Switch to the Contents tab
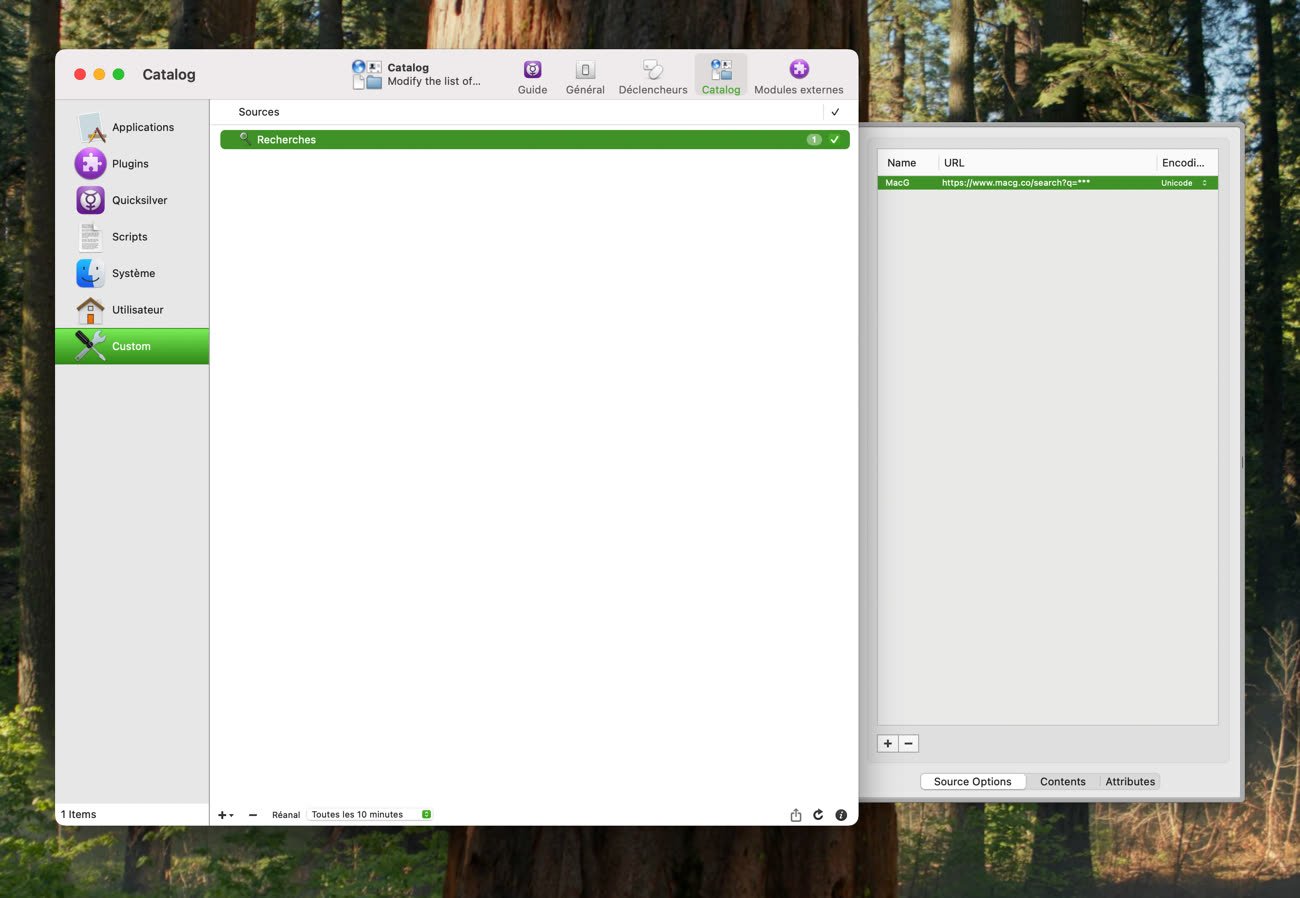 click(x=1063, y=782)
